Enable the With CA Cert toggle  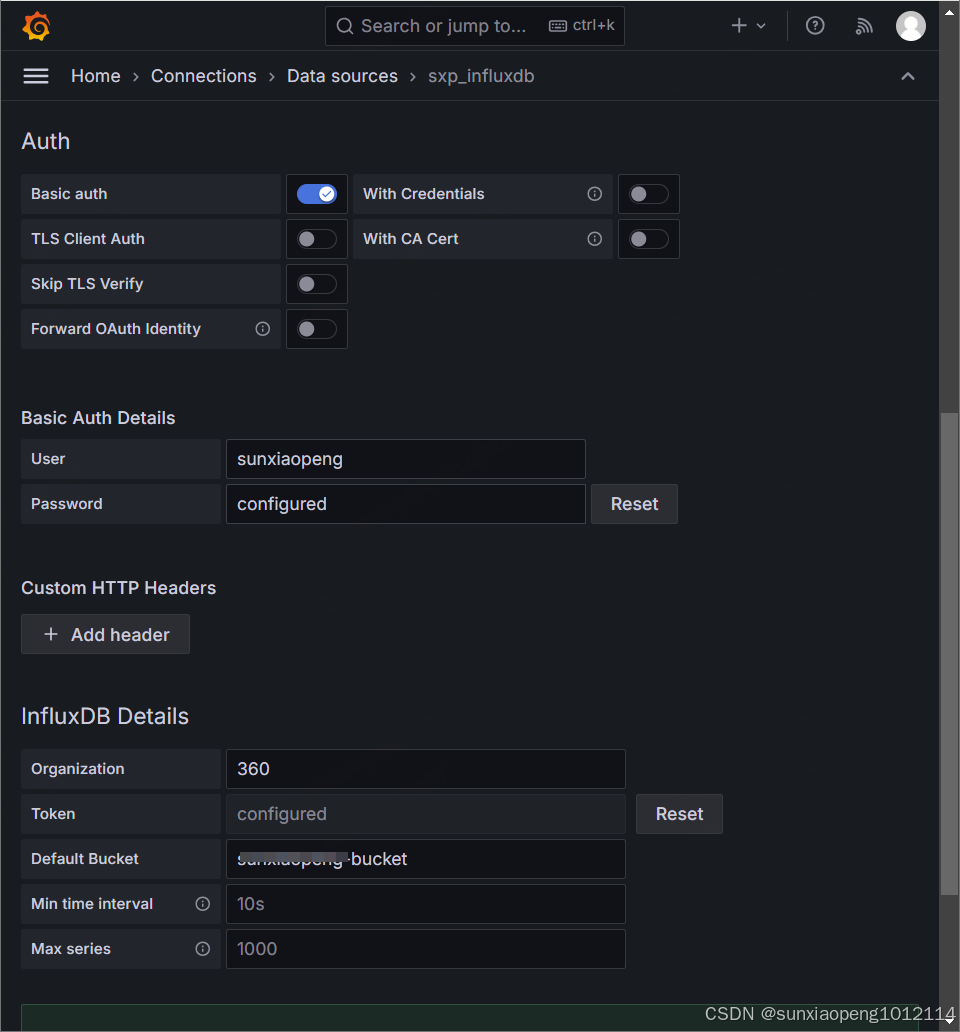[649, 239]
